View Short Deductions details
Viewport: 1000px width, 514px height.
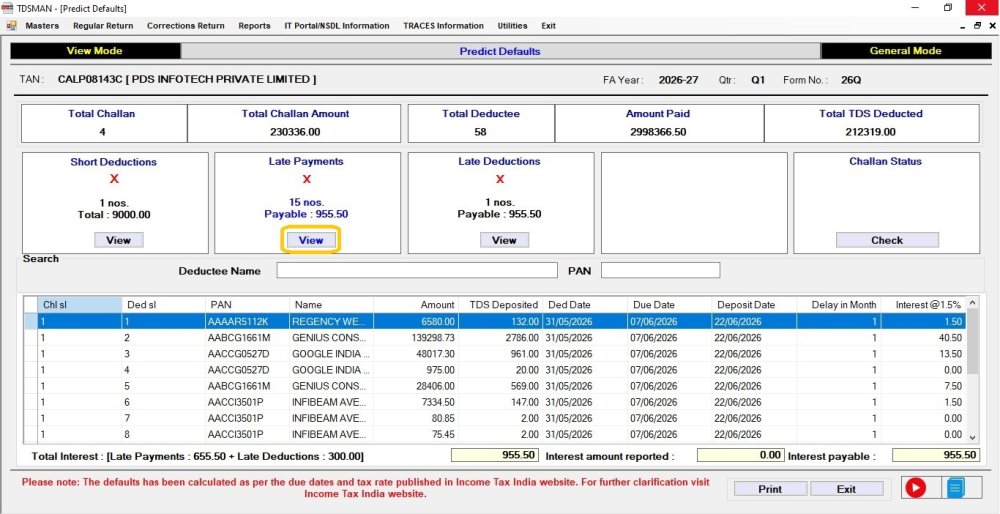[x=119, y=240]
